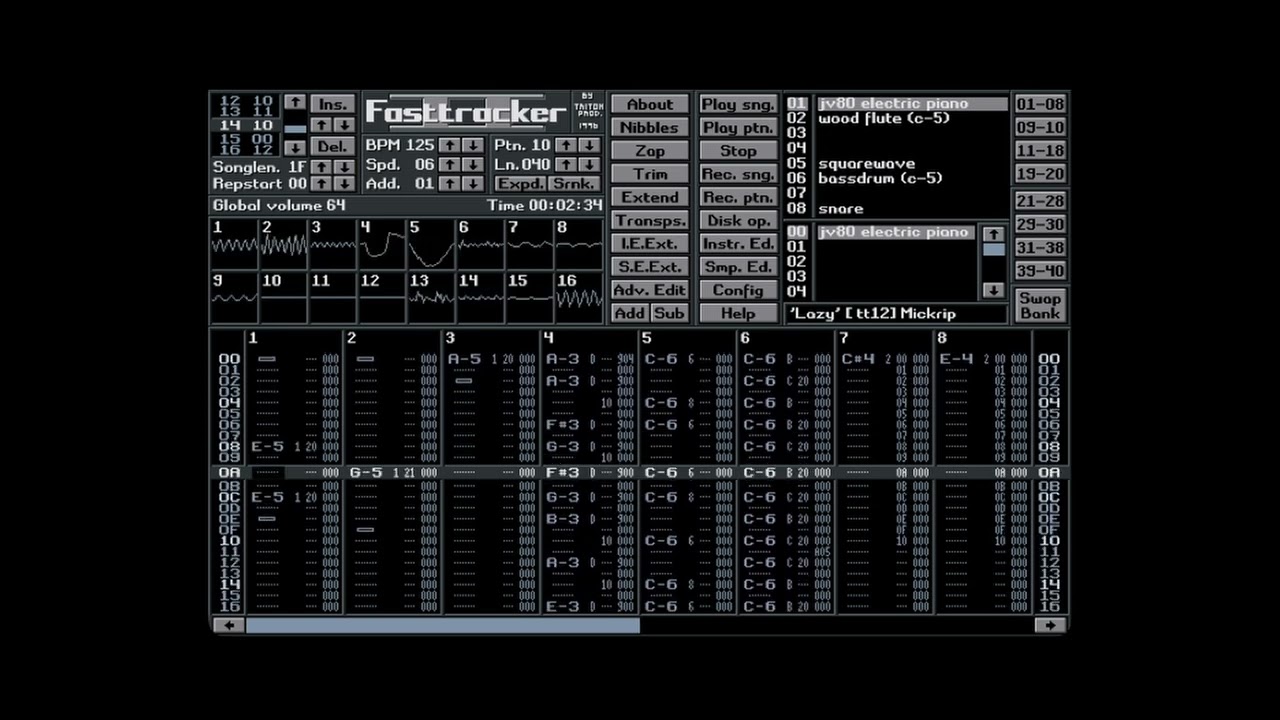Start playback with Play sng.
The width and height of the screenshot is (1280, 720).
pyautogui.click(x=738, y=104)
